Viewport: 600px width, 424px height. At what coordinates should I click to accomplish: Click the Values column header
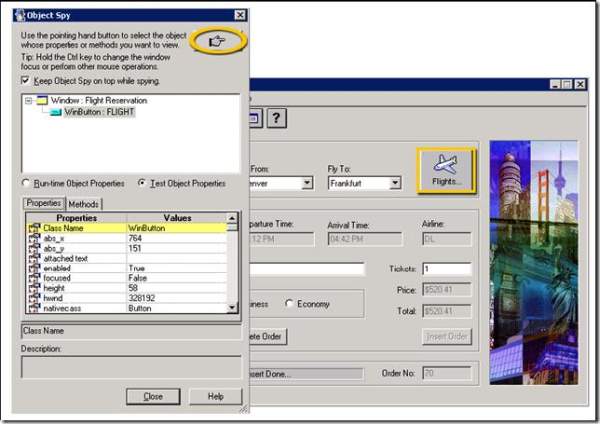pyautogui.click(x=177, y=218)
